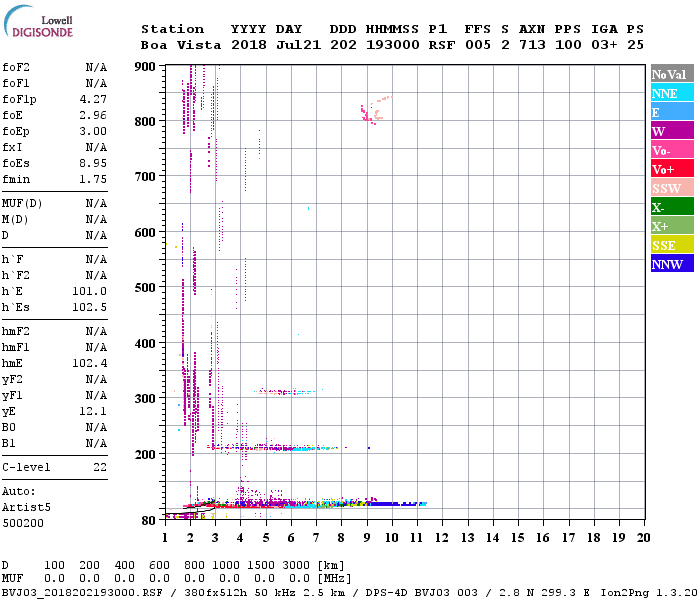
Task: Select the W purple legend swatch
Action: (672, 131)
